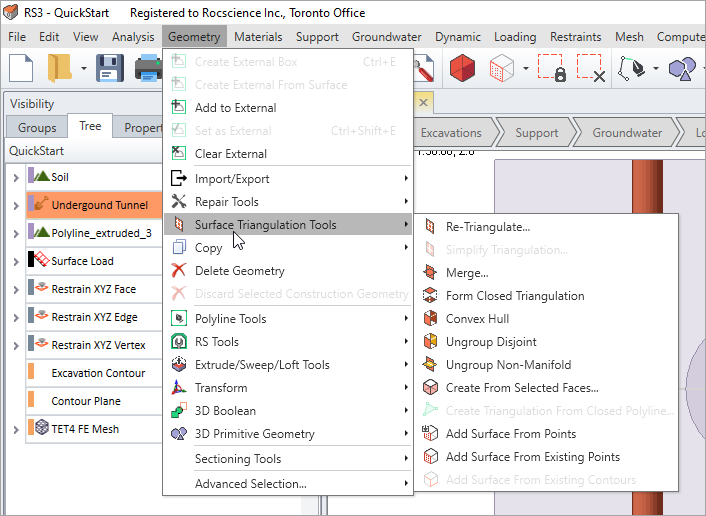The image size is (706, 516).
Task: Switch to the Groups tab
Action: tap(37, 128)
